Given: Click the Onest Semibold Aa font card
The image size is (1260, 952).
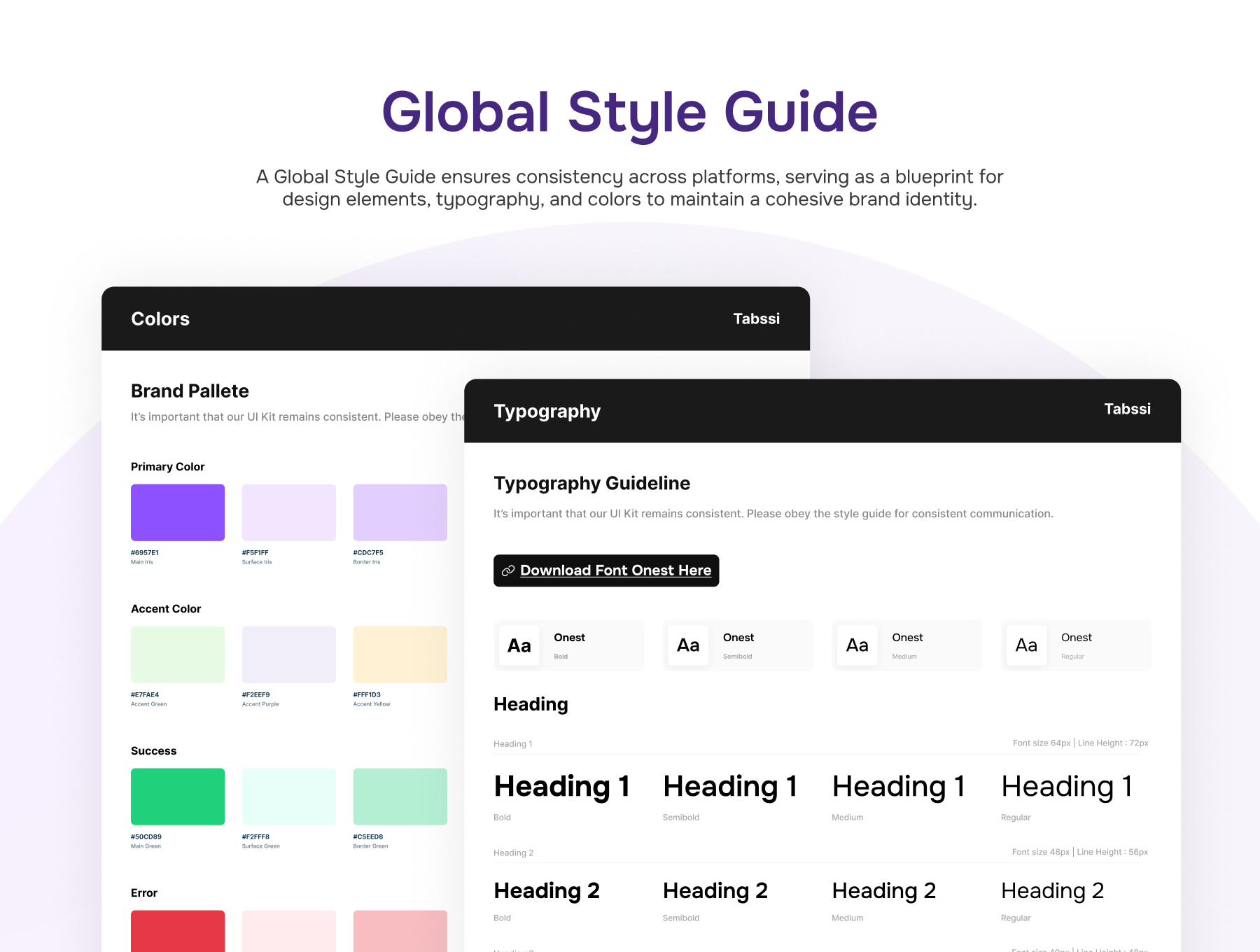Looking at the screenshot, I should pyautogui.click(x=738, y=645).
